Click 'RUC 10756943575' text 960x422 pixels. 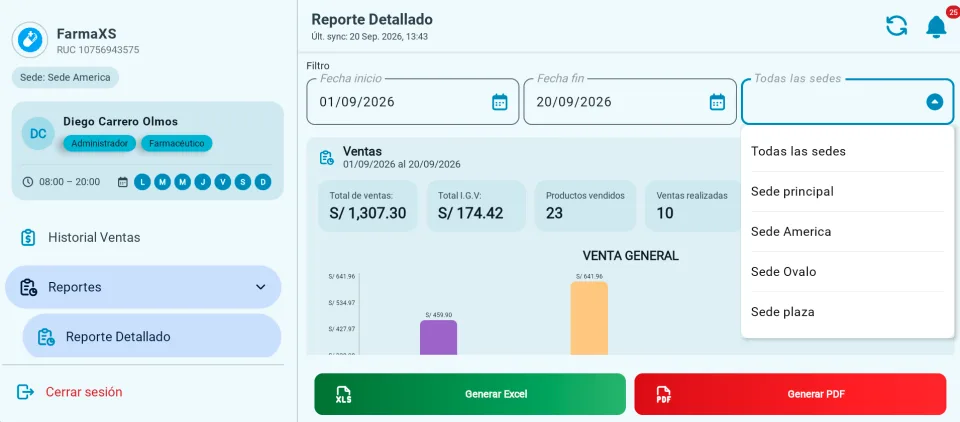tap(98, 50)
